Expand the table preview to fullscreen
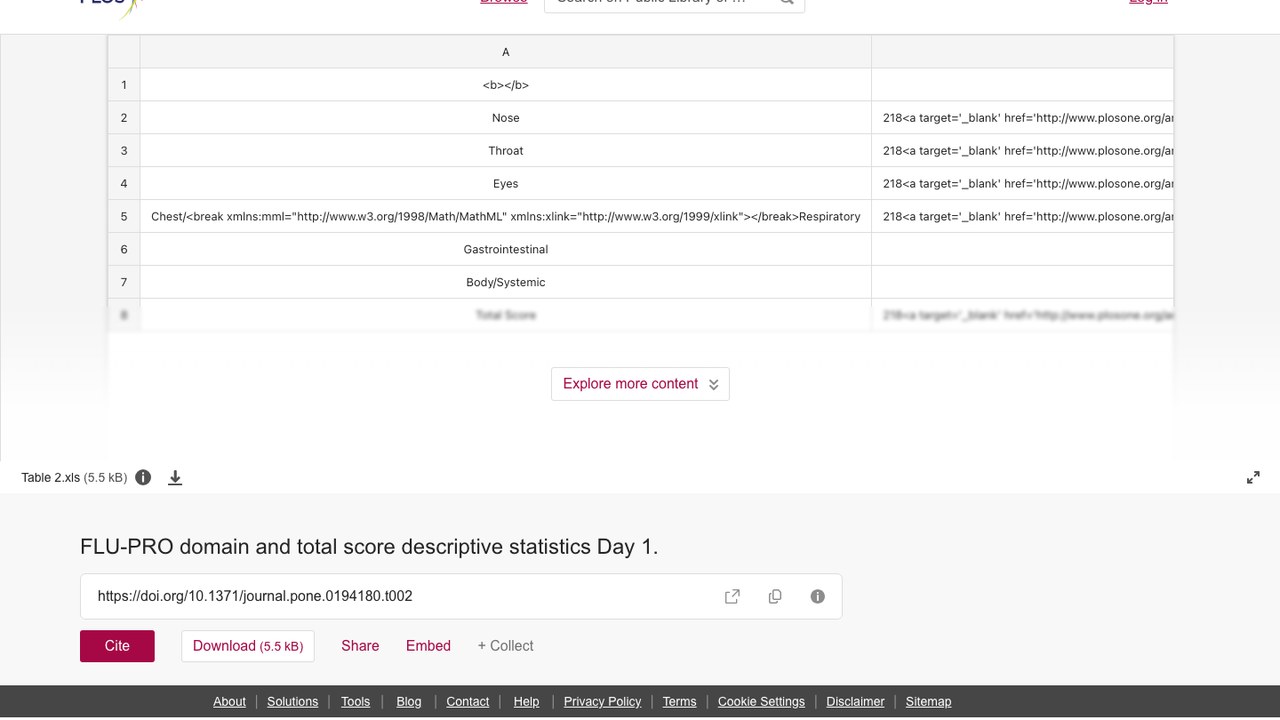 click(1253, 478)
